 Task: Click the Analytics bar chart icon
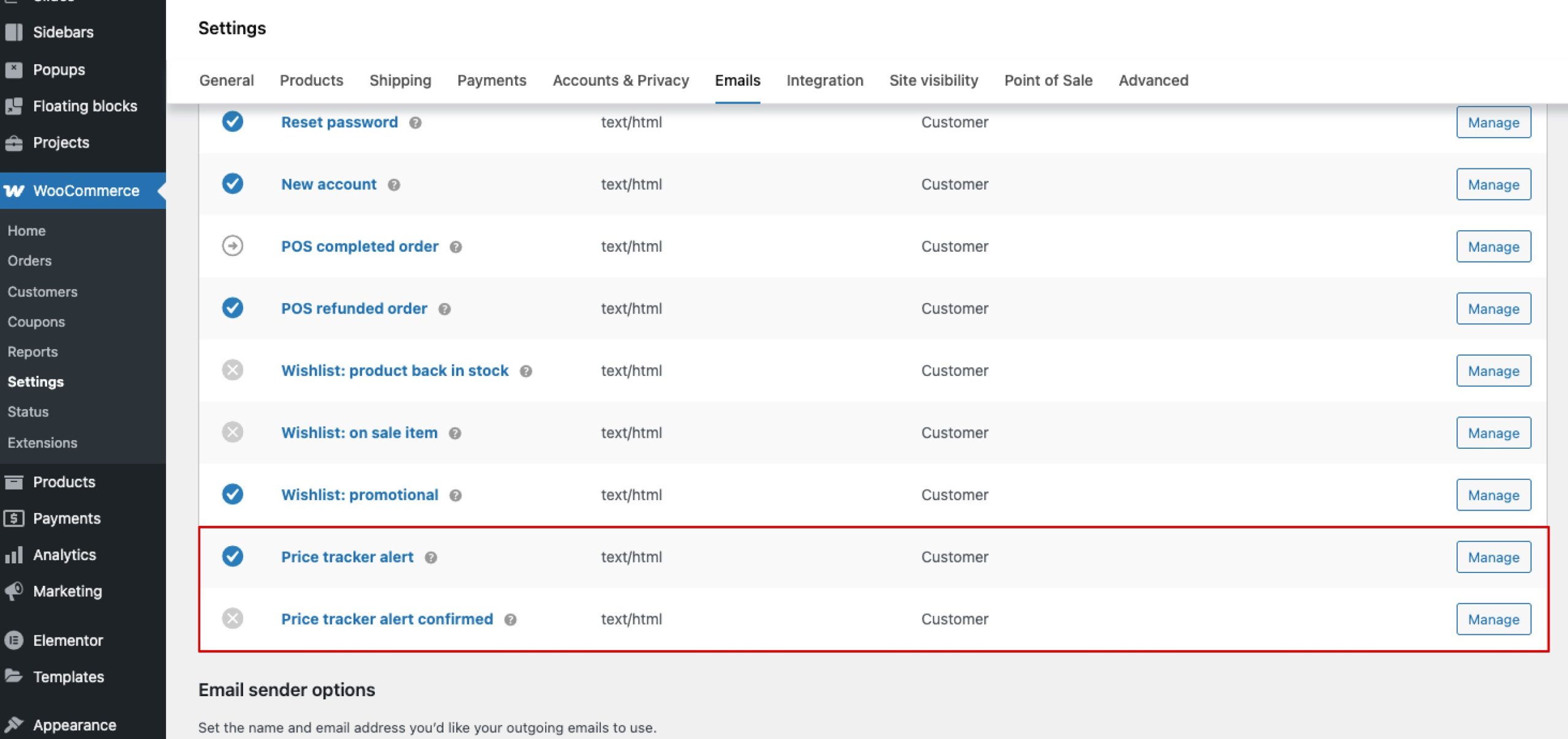[x=14, y=555]
